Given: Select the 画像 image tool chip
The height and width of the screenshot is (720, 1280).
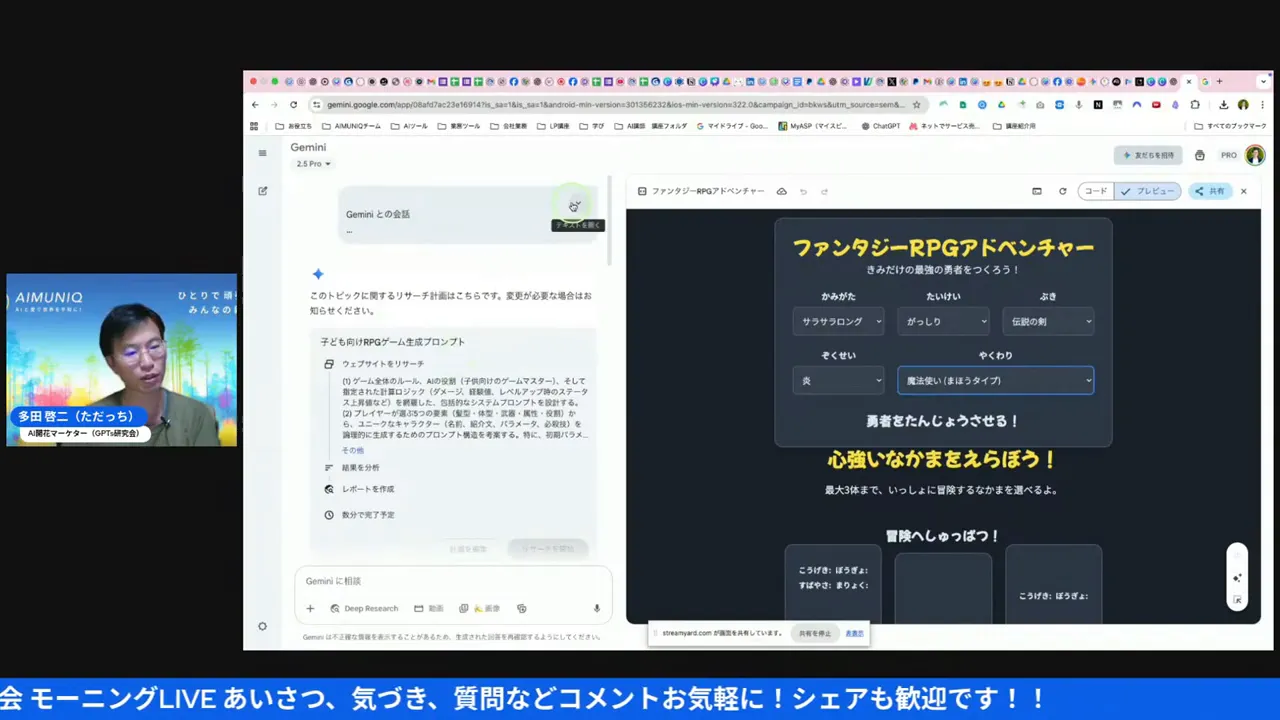Looking at the screenshot, I should 480,608.
